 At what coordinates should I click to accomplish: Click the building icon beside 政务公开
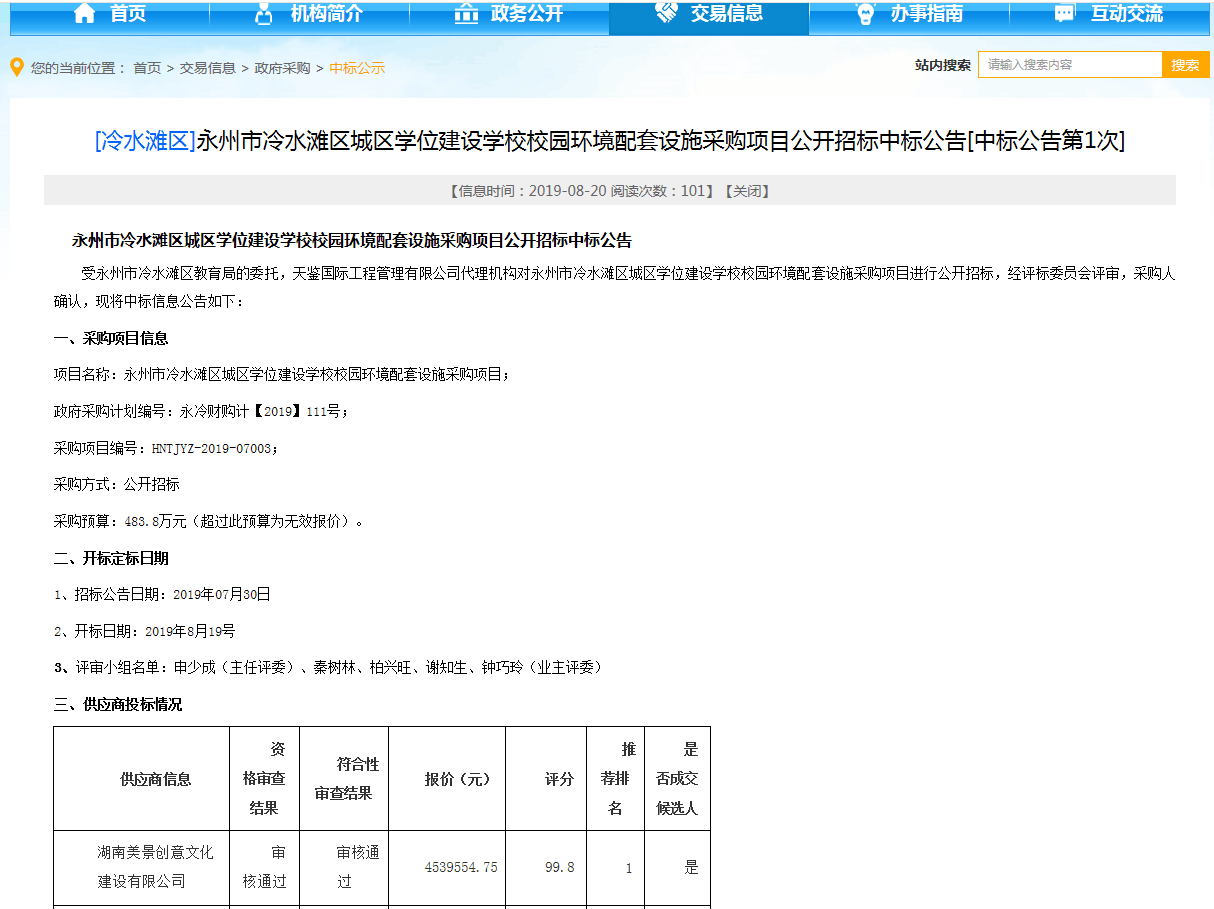pyautogui.click(x=466, y=13)
